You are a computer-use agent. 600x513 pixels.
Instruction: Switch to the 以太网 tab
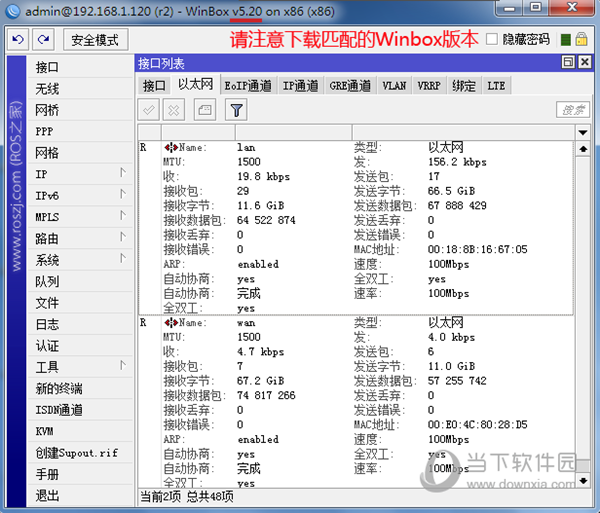click(x=195, y=84)
